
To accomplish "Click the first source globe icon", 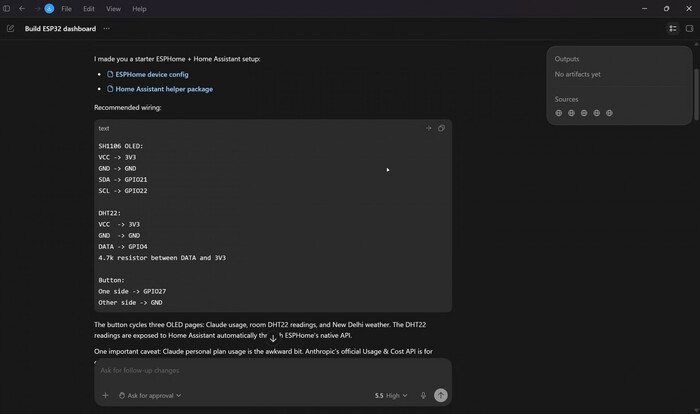I will (x=558, y=113).
